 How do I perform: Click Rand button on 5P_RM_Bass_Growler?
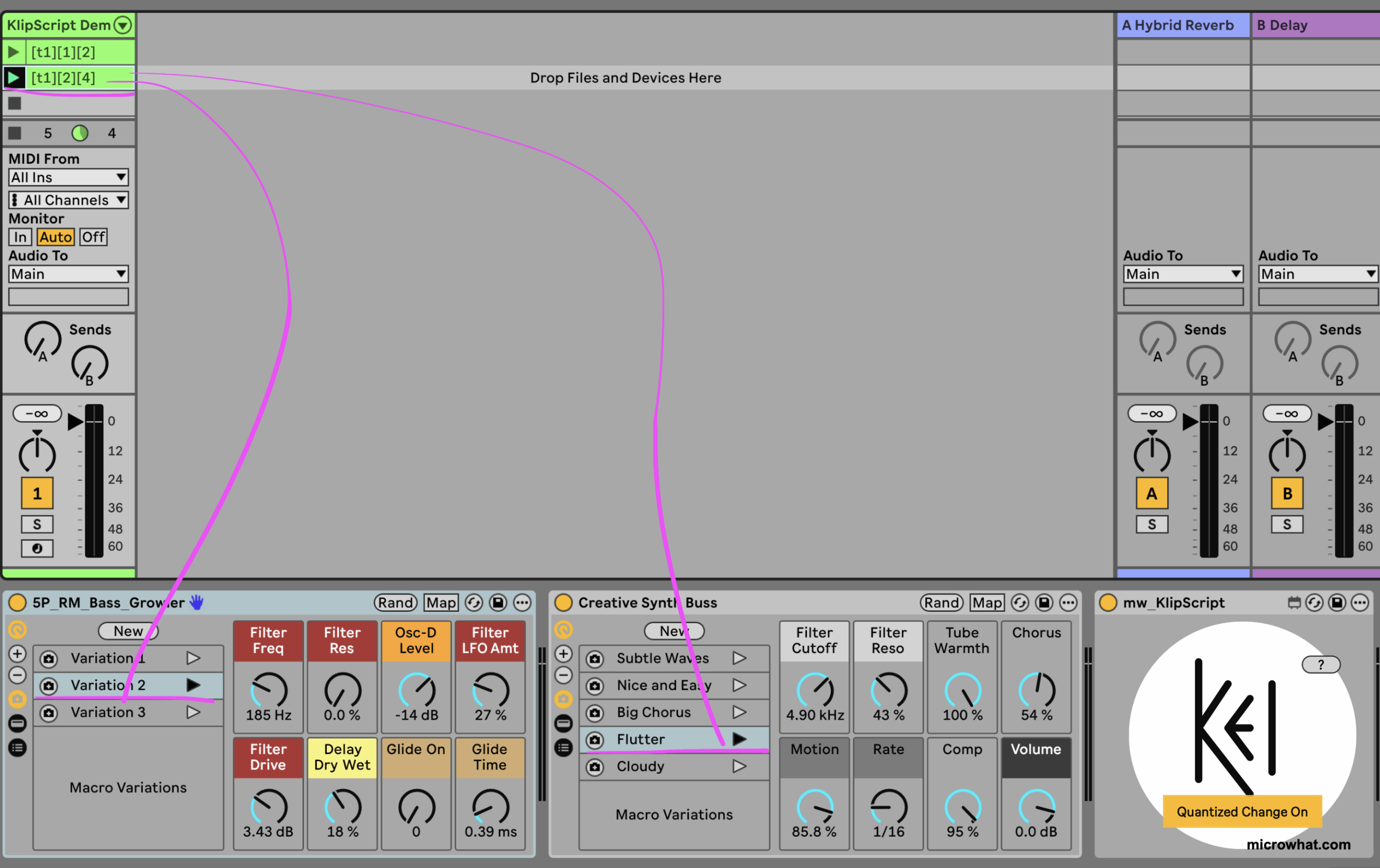(x=396, y=603)
